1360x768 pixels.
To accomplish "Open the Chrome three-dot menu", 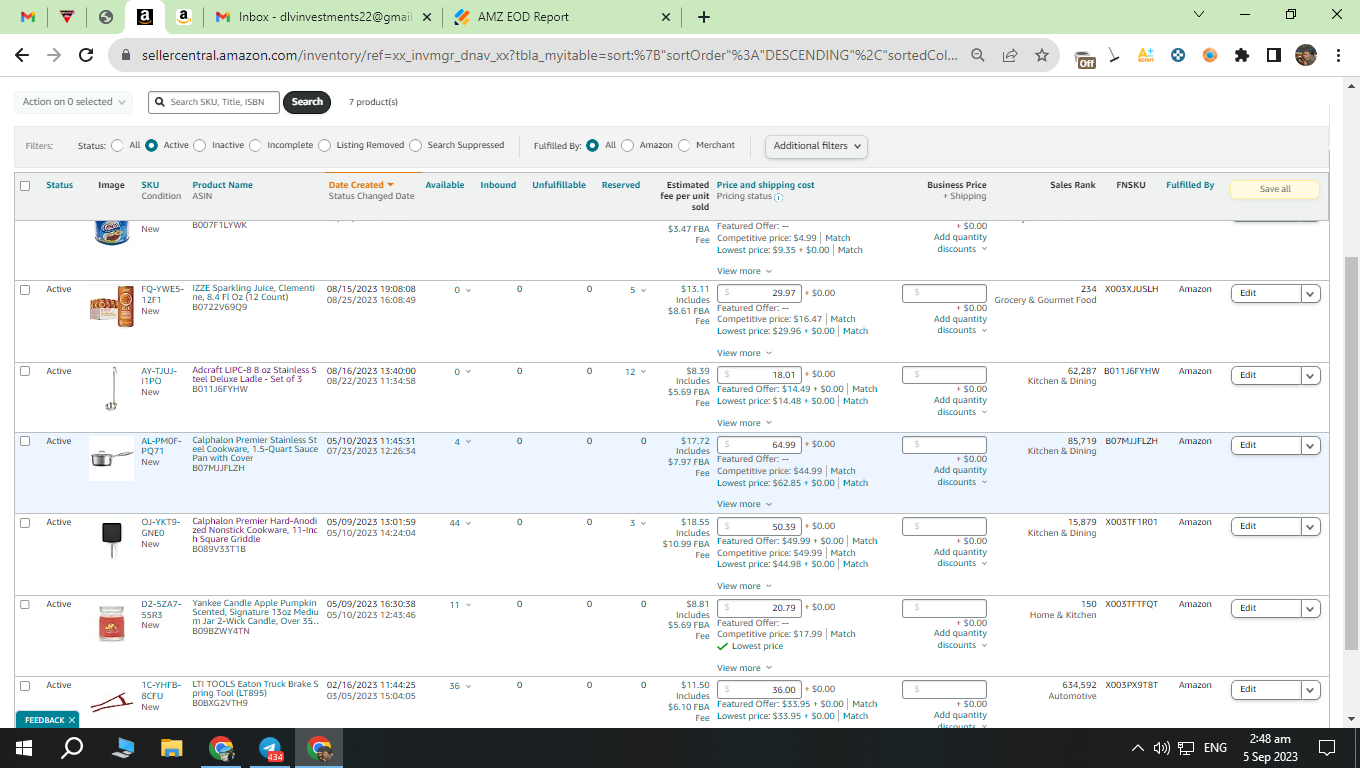I will [x=1338, y=56].
